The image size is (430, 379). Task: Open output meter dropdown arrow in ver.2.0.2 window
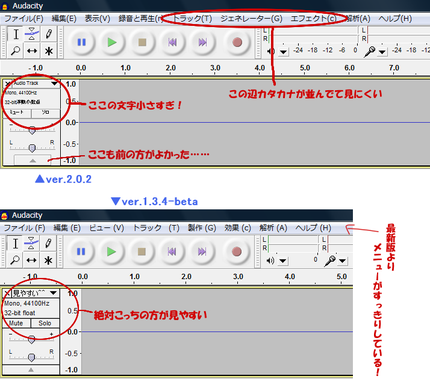[283, 52]
